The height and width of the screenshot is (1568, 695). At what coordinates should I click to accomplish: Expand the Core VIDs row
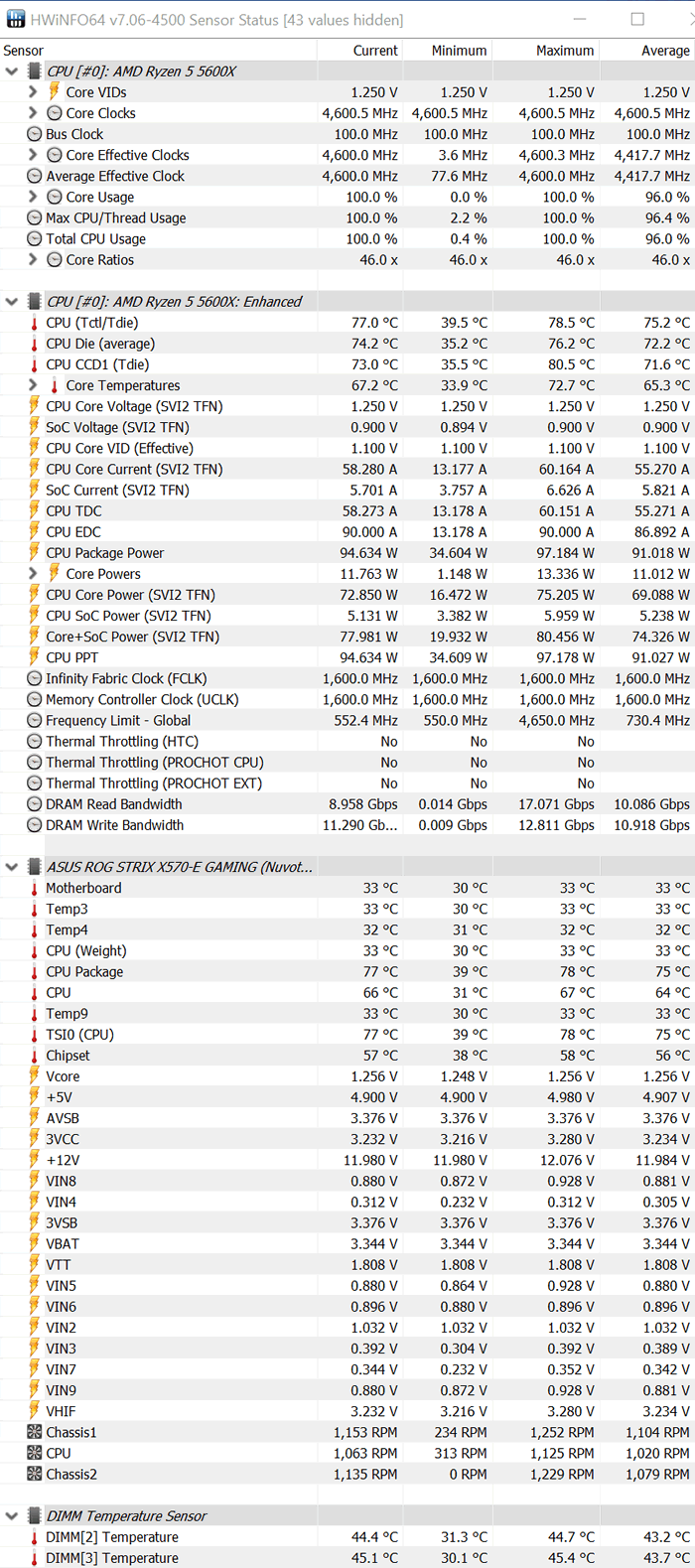tap(33, 92)
